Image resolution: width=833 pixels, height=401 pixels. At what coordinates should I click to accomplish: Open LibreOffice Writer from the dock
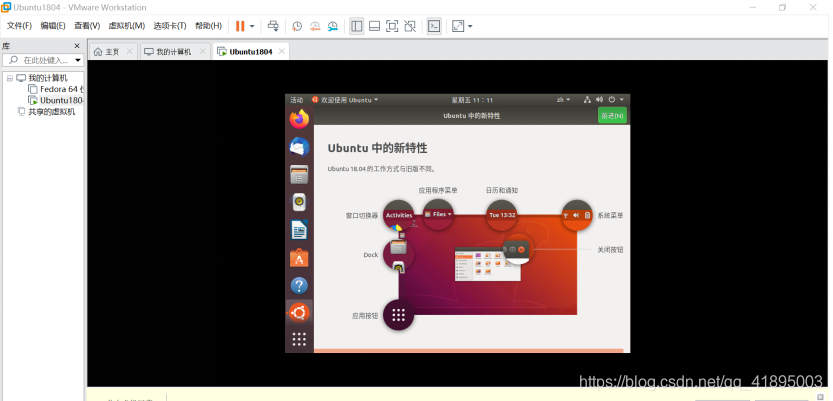[x=299, y=230]
